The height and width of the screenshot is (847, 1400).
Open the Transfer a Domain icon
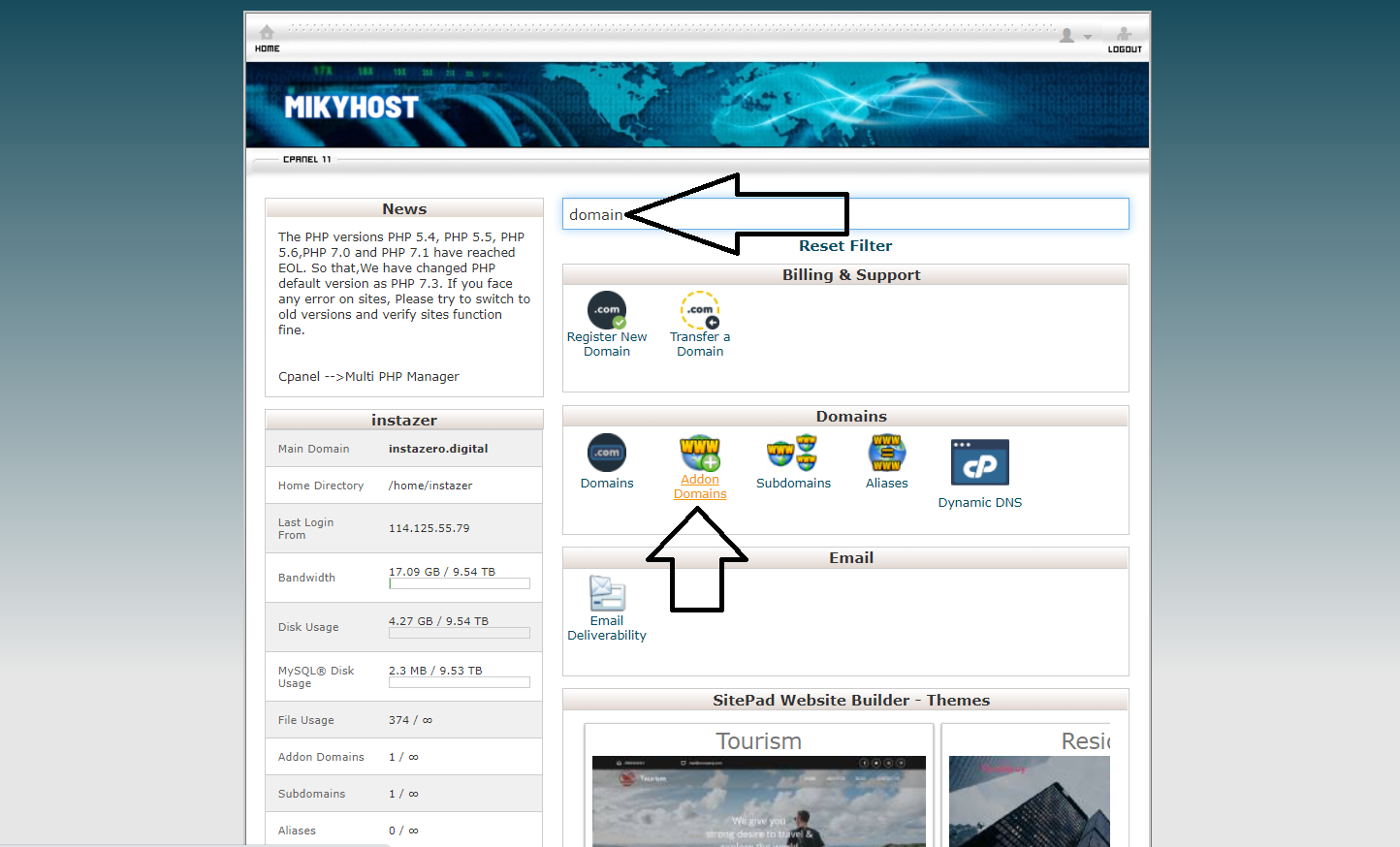(700, 310)
